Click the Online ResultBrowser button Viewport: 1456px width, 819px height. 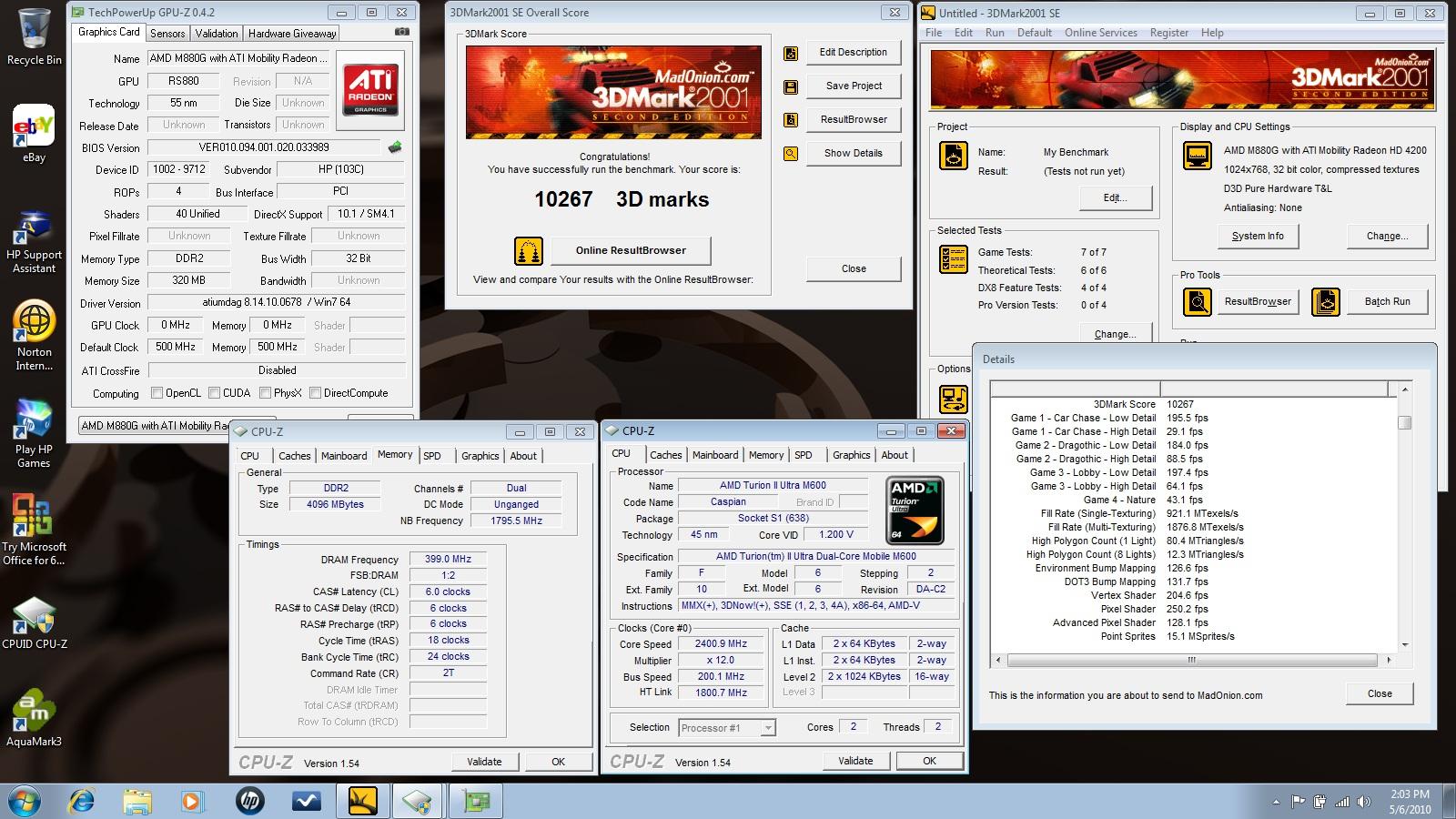click(x=631, y=250)
